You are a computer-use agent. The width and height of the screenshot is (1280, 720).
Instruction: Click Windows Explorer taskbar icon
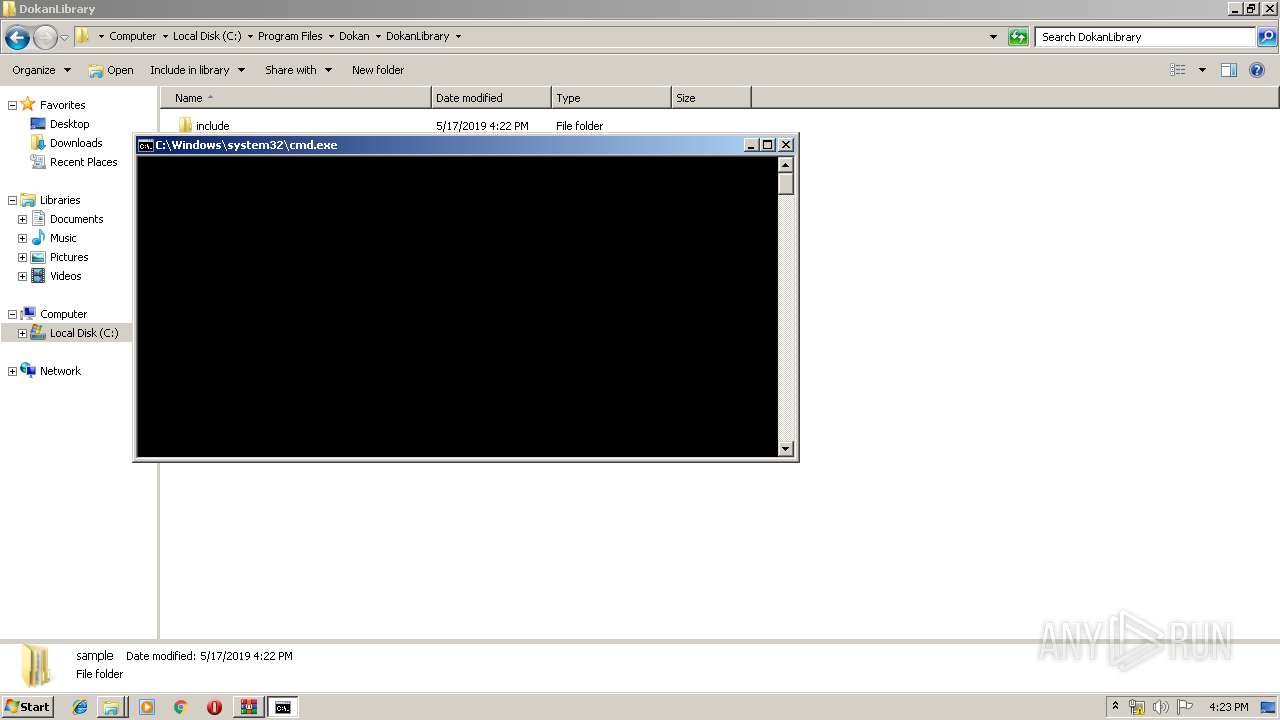111,707
